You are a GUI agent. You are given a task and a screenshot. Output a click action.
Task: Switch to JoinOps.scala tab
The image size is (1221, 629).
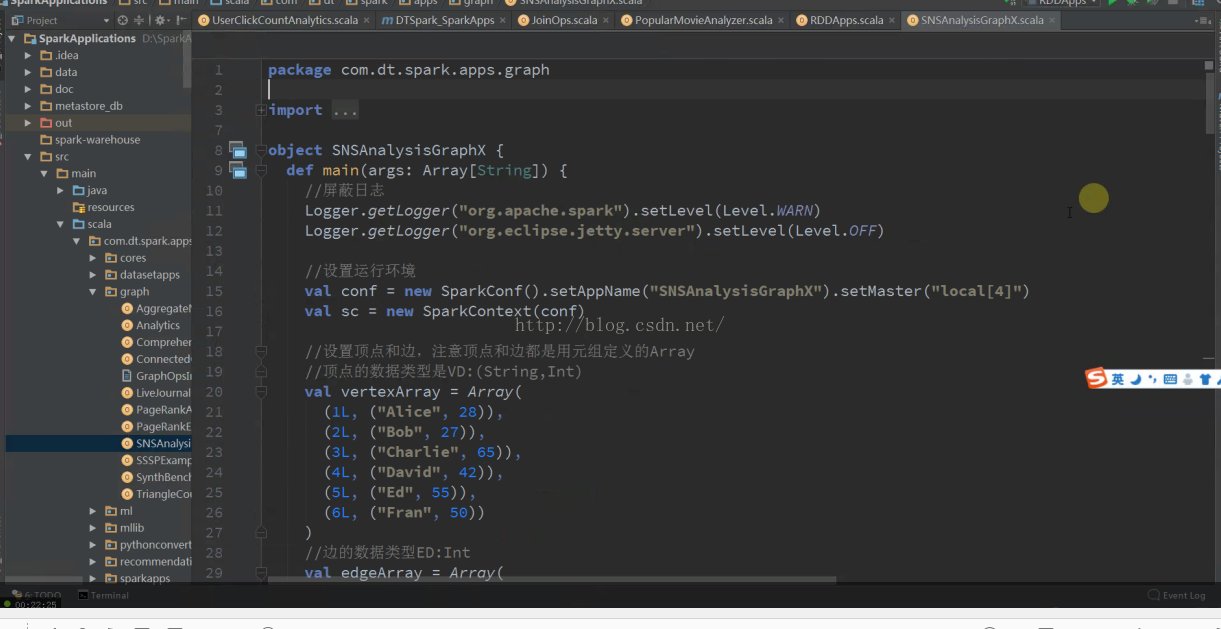pos(565,20)
